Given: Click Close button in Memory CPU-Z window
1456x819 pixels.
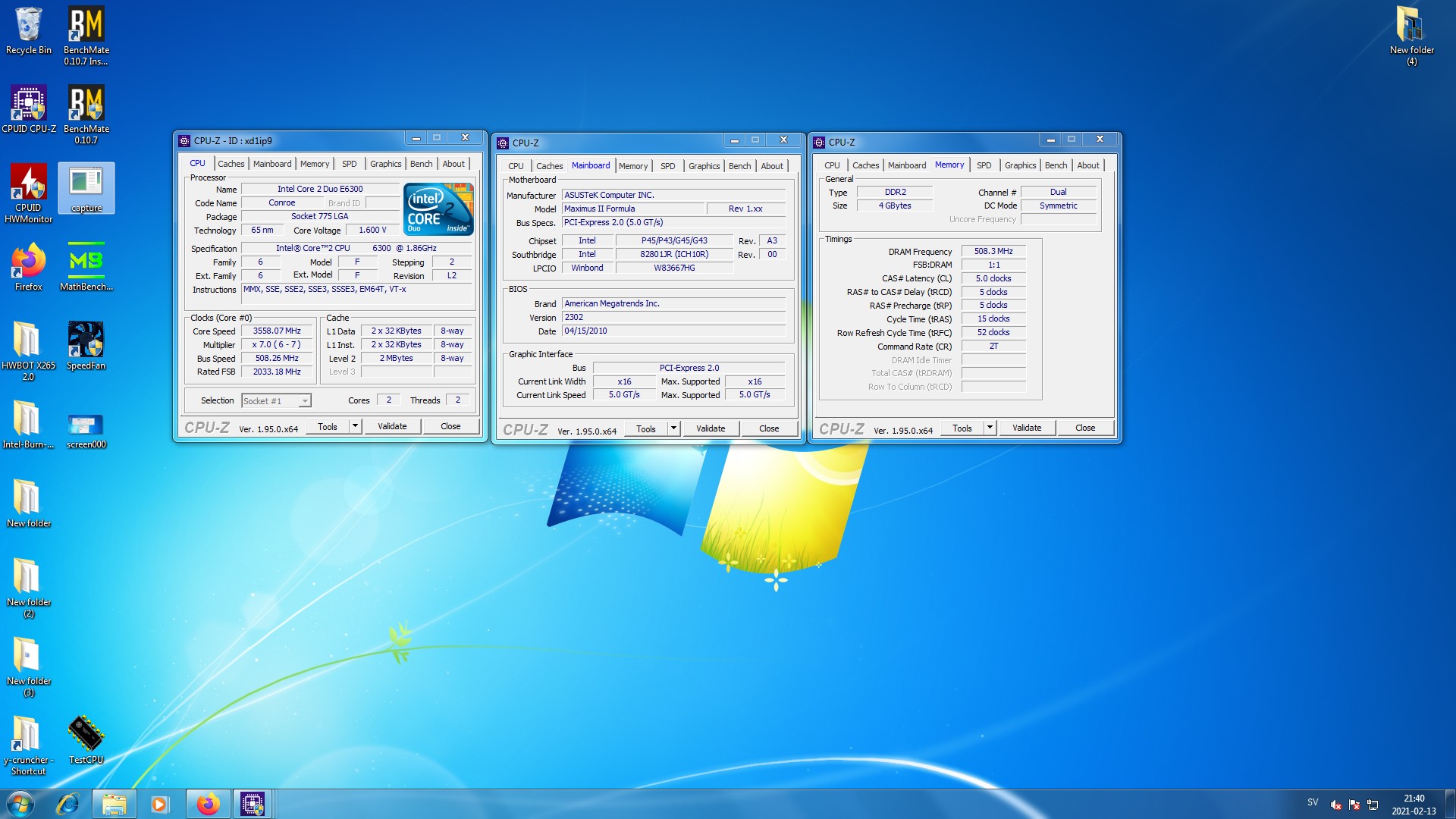Looking at the screenshot, I should 1085,428.
